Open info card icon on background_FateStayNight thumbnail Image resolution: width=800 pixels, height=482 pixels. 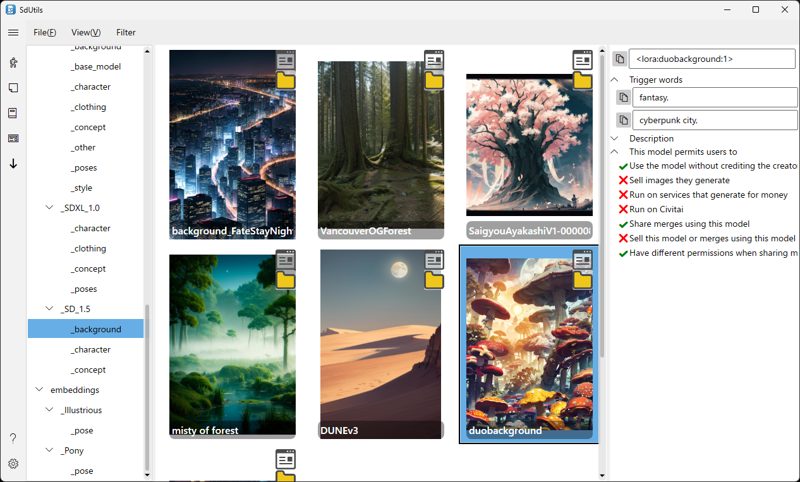point(286,60)
